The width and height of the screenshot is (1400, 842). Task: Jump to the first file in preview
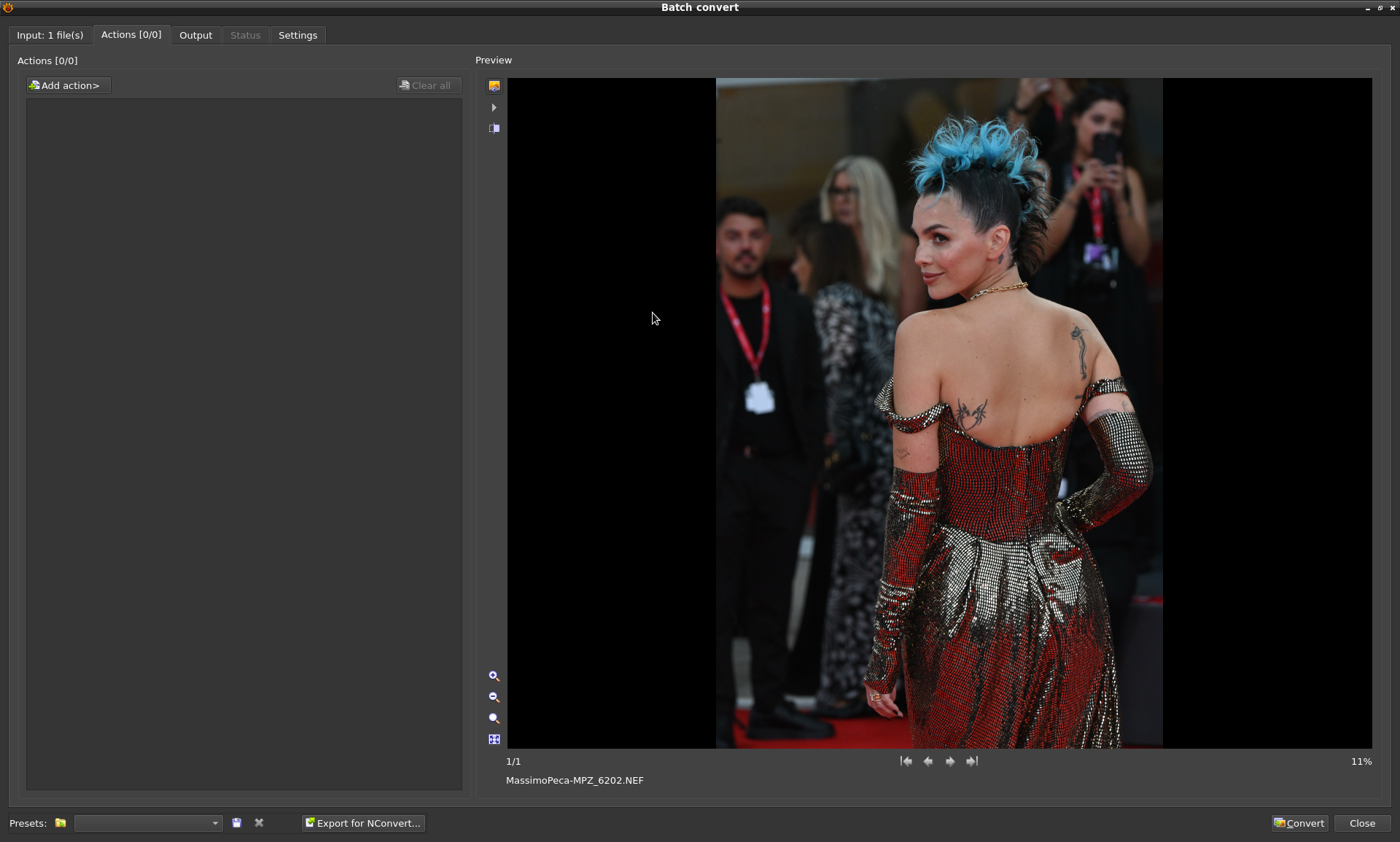point(906,761)
